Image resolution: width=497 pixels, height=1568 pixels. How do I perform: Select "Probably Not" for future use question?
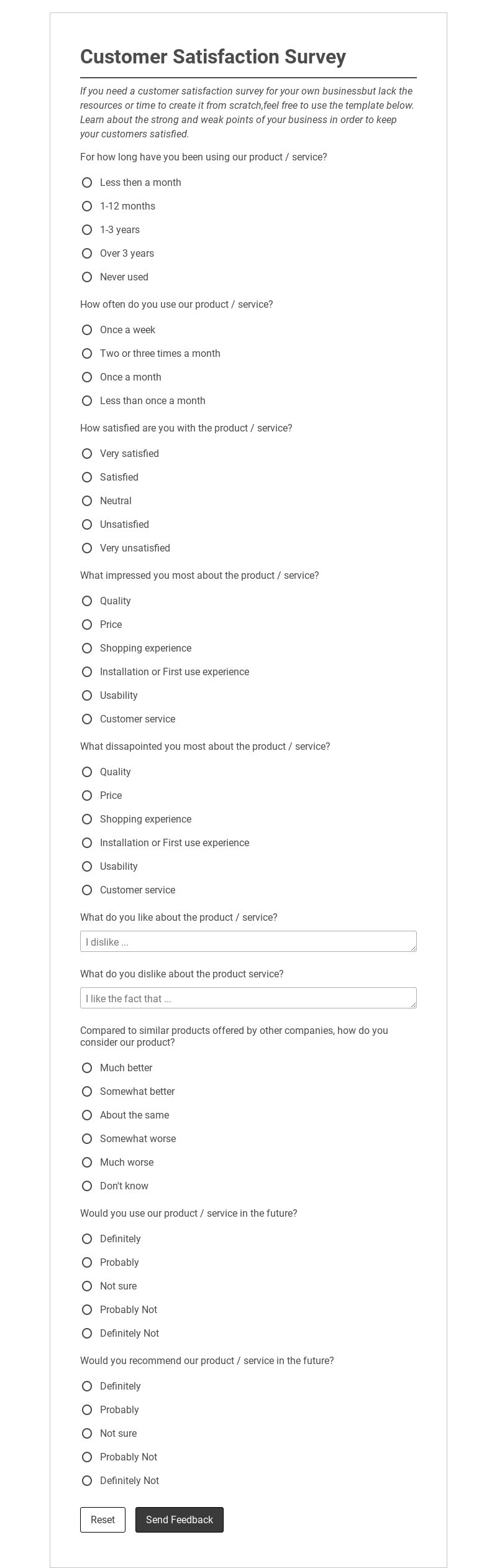pos(87,1310)
